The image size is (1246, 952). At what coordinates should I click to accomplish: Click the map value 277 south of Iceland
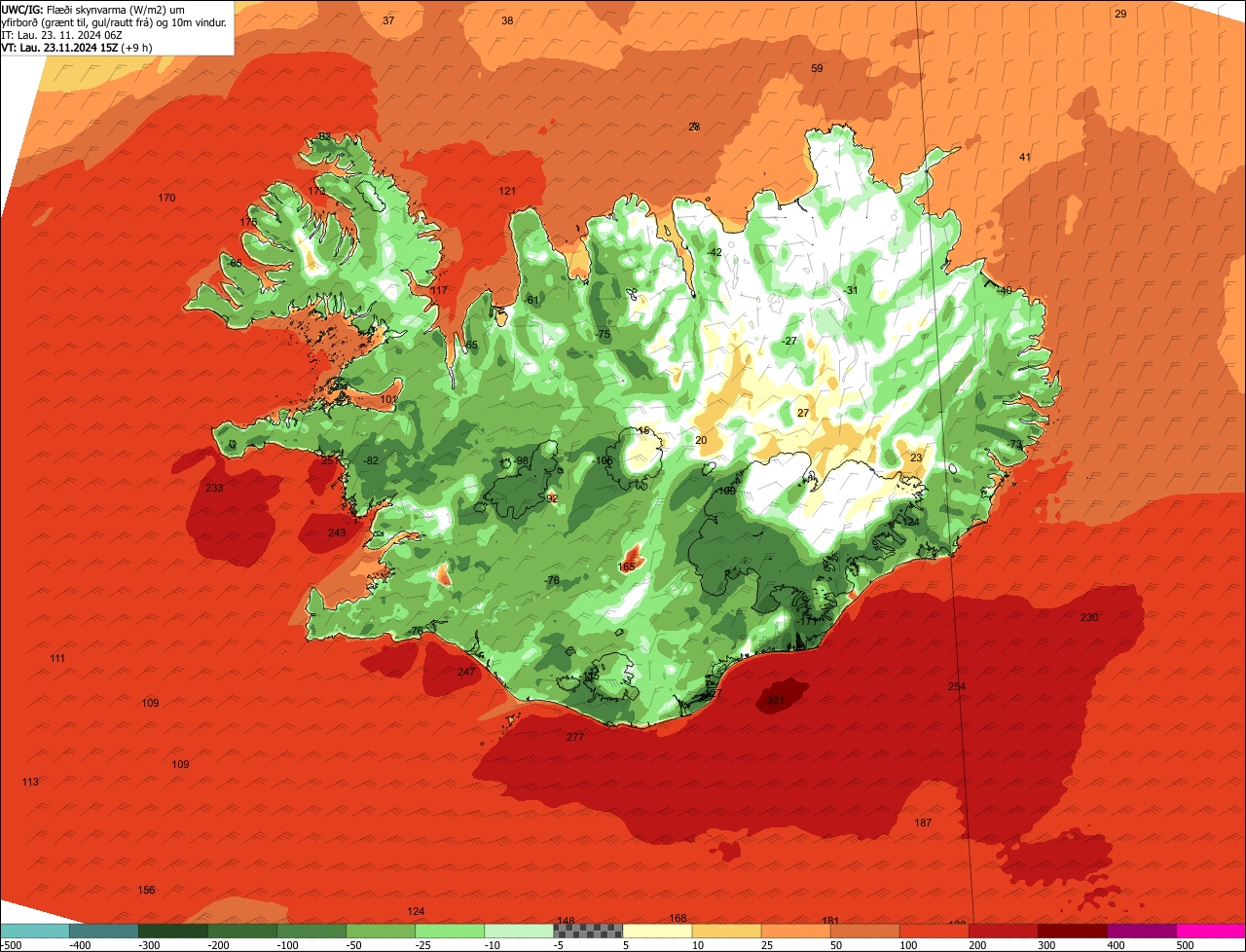pos(575,737)
